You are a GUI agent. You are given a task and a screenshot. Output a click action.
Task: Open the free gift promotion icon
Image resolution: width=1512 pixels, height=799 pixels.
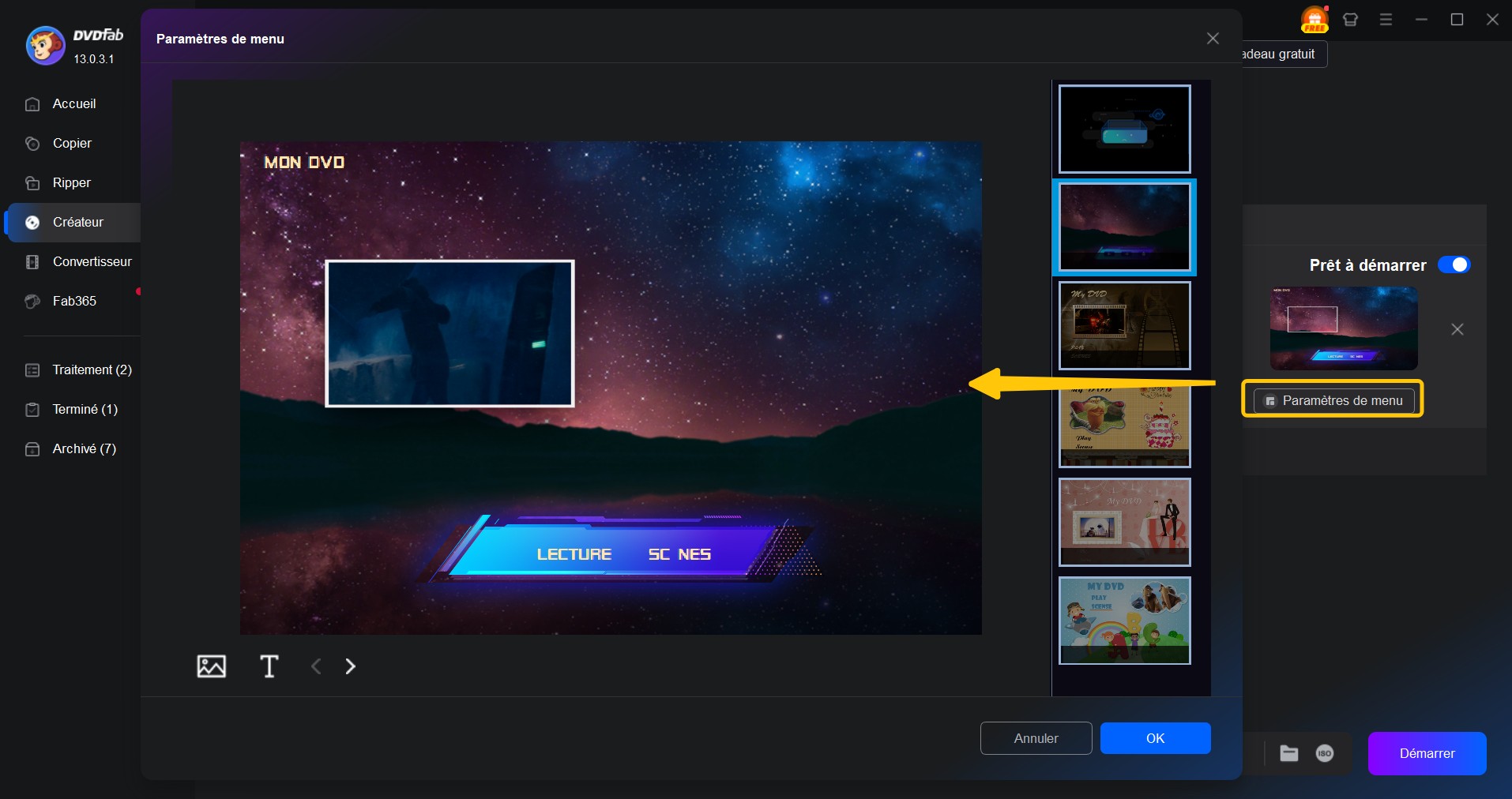pyautogui.click(x=1314, y=20)
